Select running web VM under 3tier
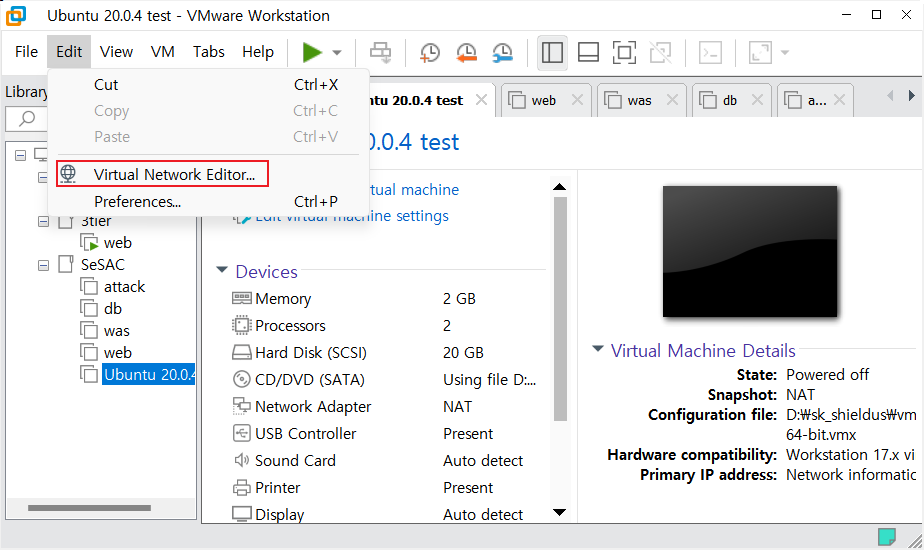Image resolution: width=924 pixels, height=550 pixels. (117, 243)
